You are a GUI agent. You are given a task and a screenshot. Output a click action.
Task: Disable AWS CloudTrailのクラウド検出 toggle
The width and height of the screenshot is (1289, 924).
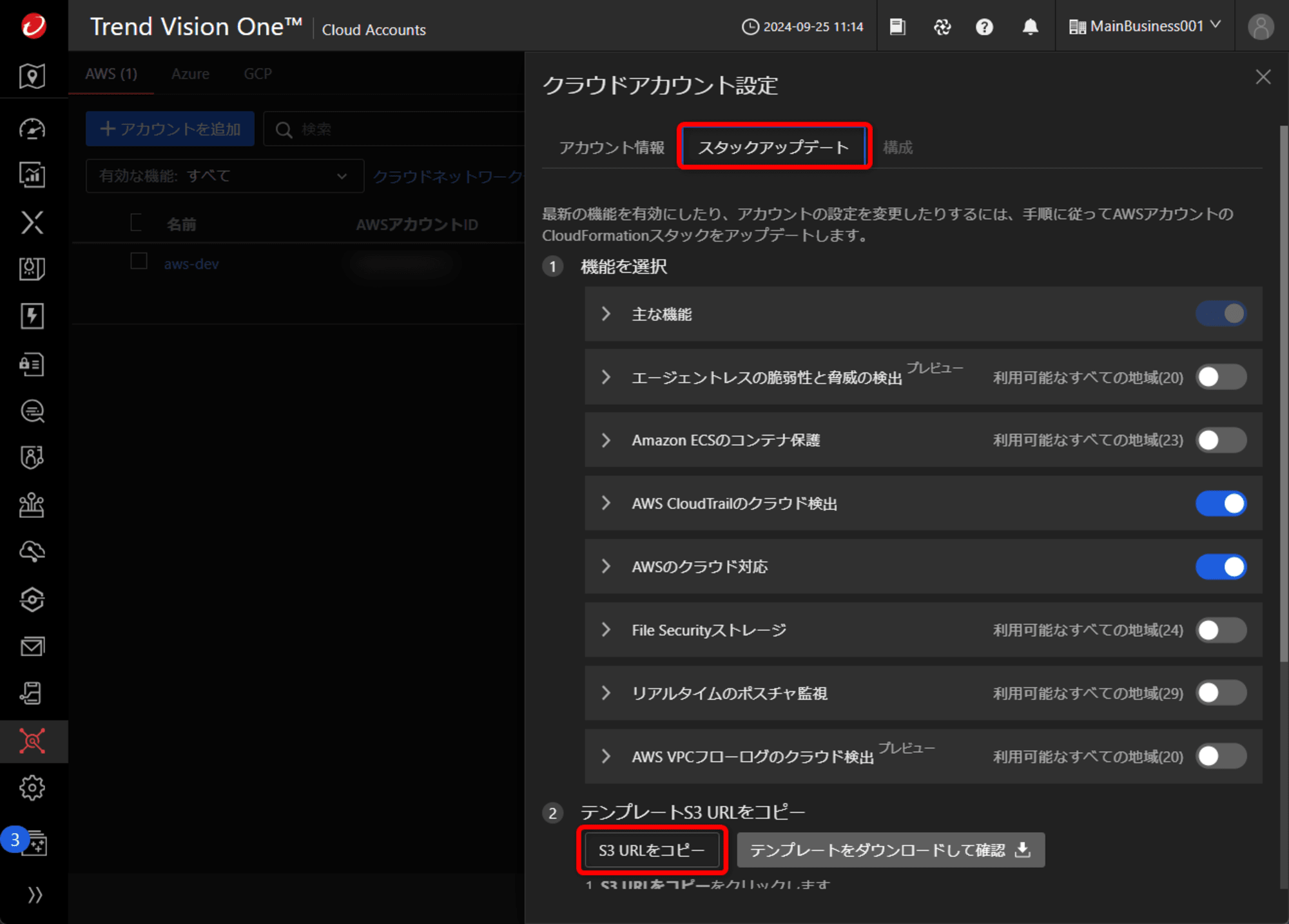click(x=1221, y=503)
